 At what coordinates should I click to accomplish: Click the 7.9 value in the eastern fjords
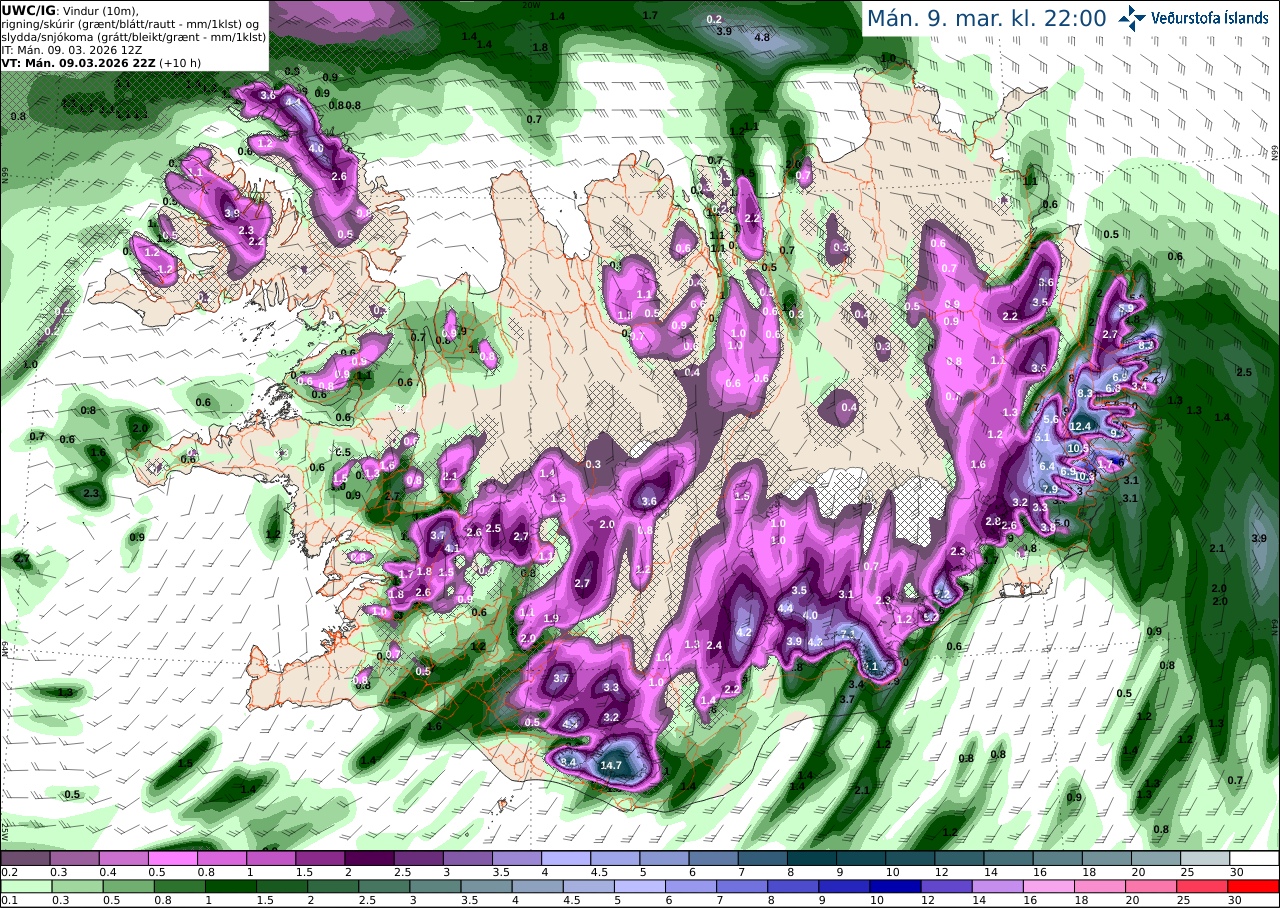[1049, 489]
